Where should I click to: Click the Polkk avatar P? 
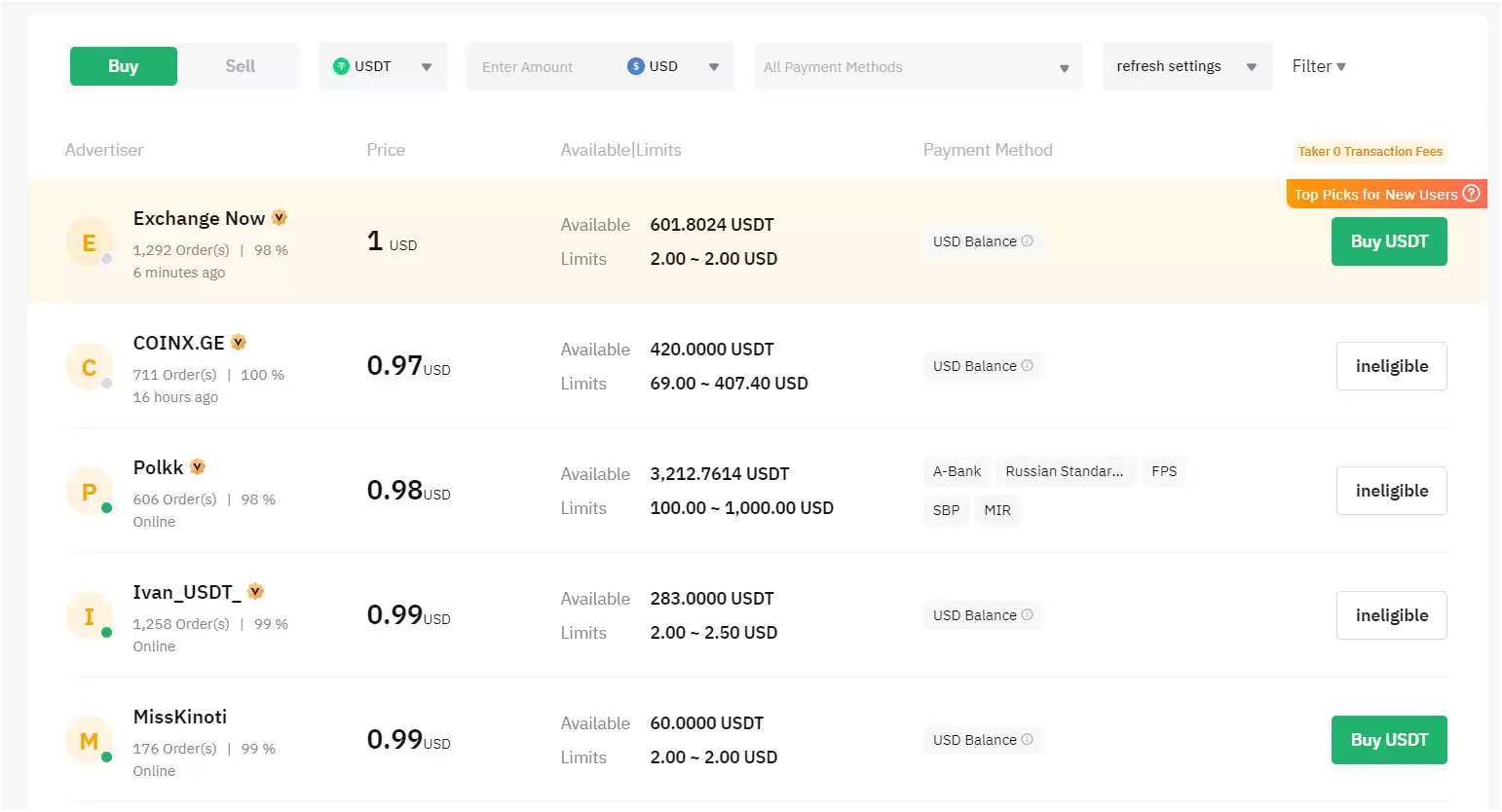pyautogui.click(x=89, y=491)
